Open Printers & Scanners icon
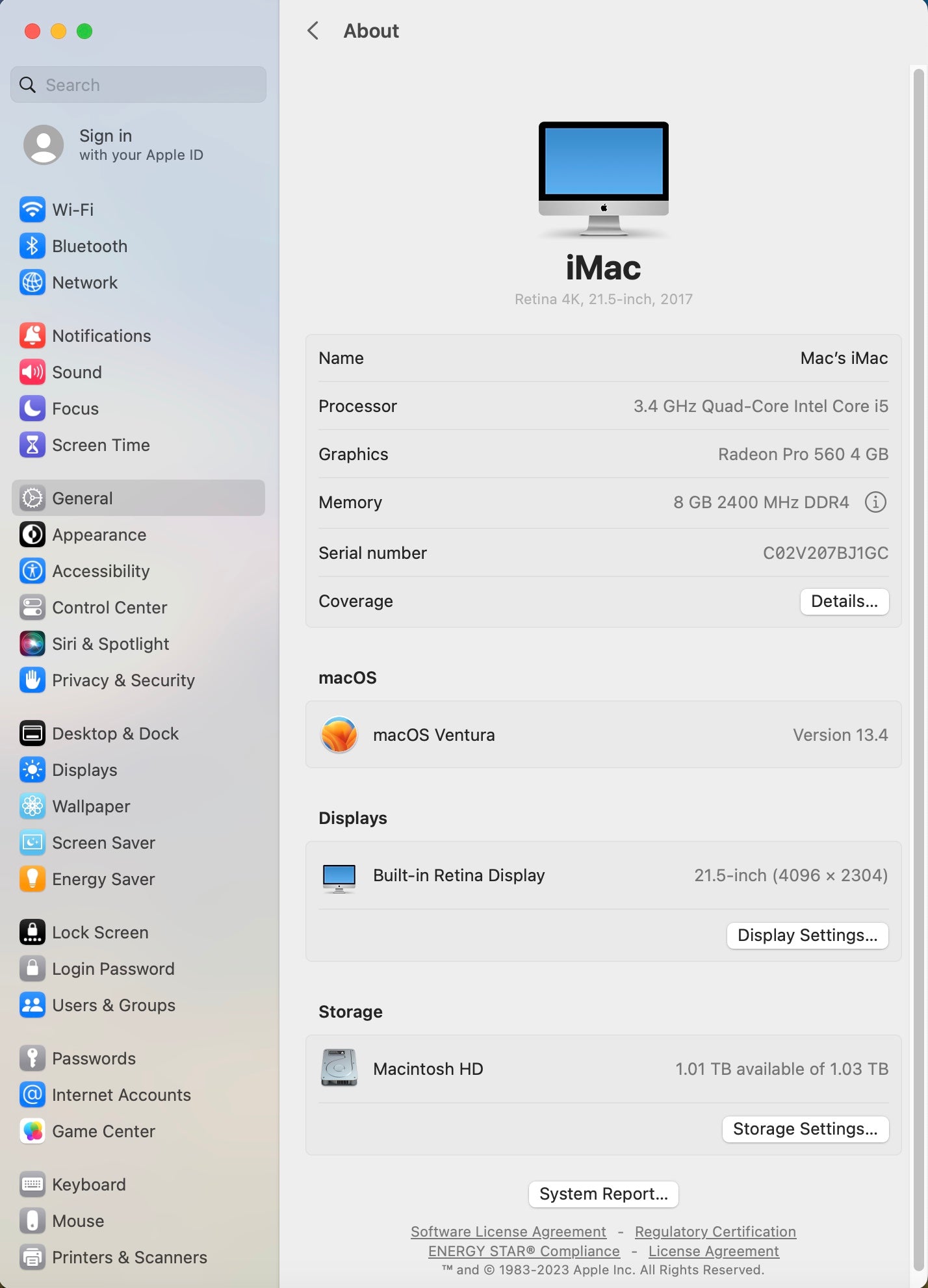Screen dimensions: 928x1288 tap(32, 1257)
